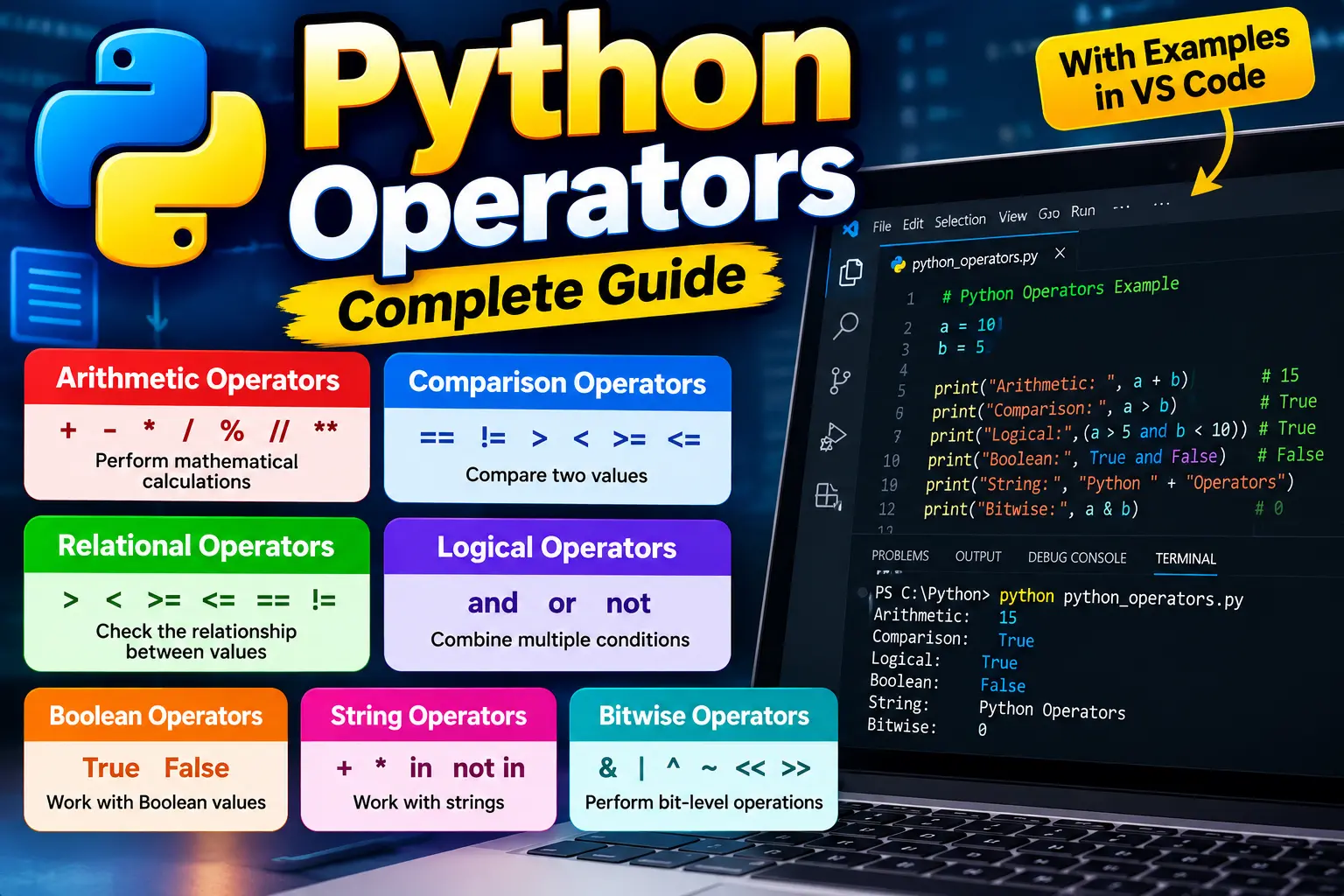Click the '# 15' comment in the editor

click(x=1280, y=375)
